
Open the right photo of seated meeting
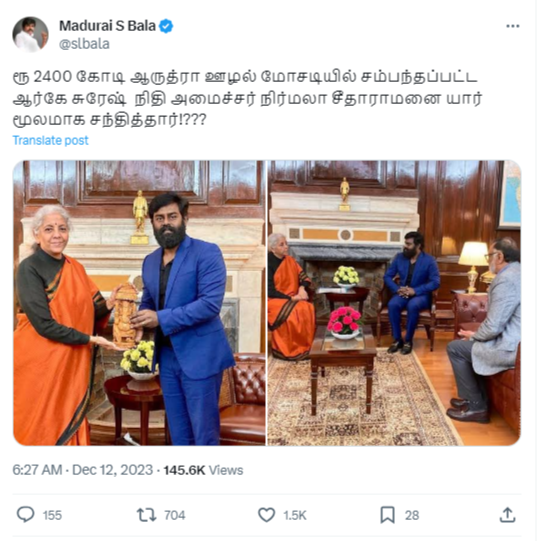click(x=394, y=303)
